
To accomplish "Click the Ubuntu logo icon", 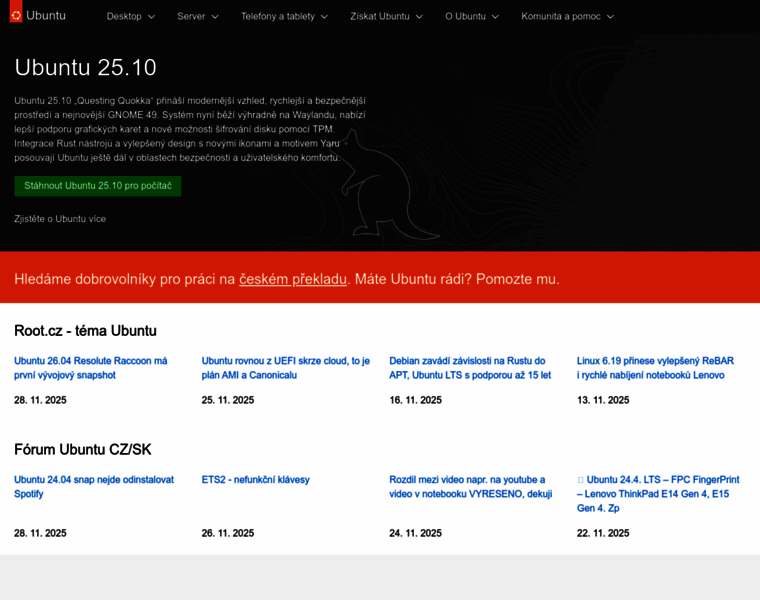I will point(16,15).
